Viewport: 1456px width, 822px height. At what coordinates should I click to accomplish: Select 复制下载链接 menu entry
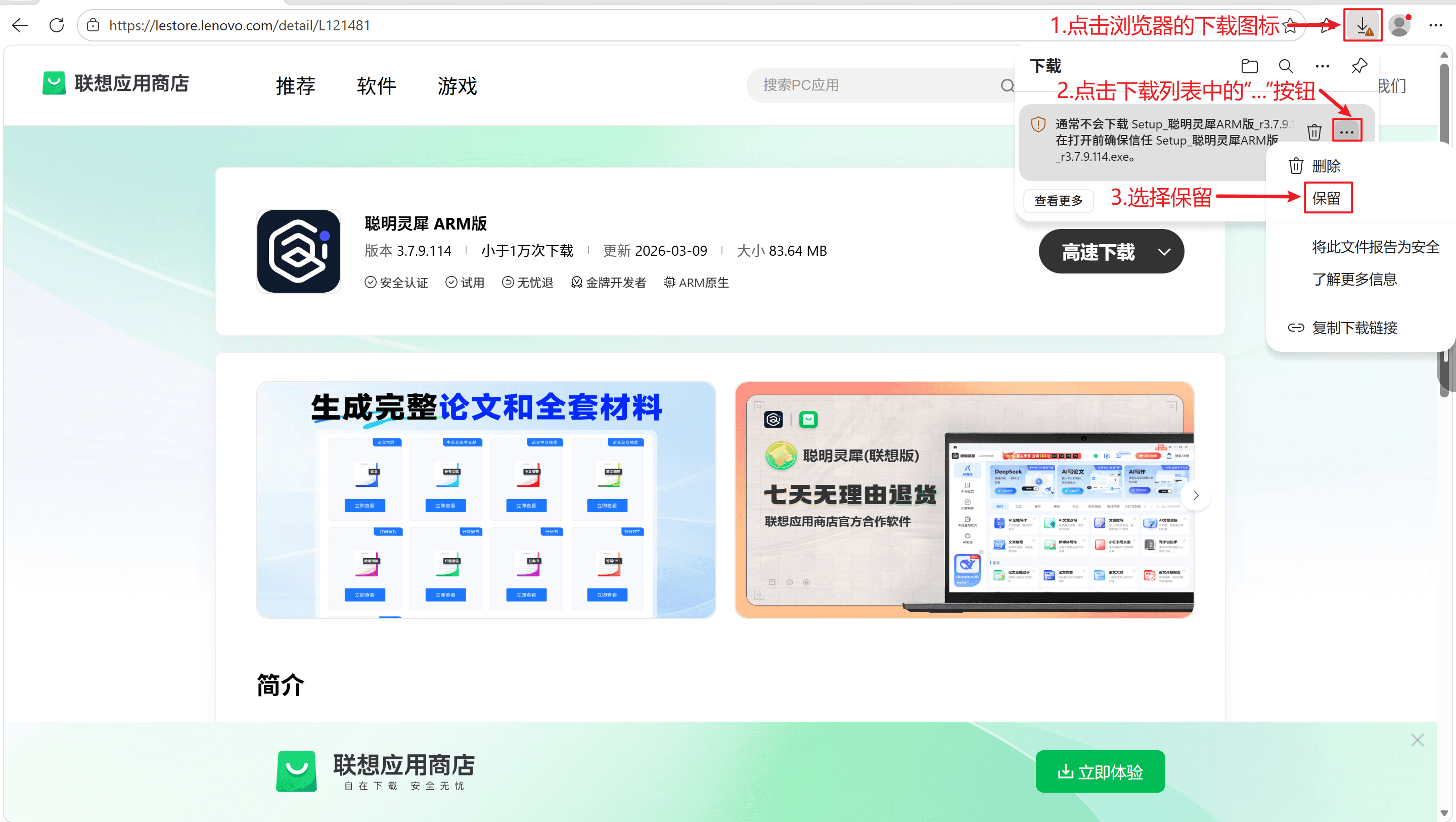(1354, 327)
